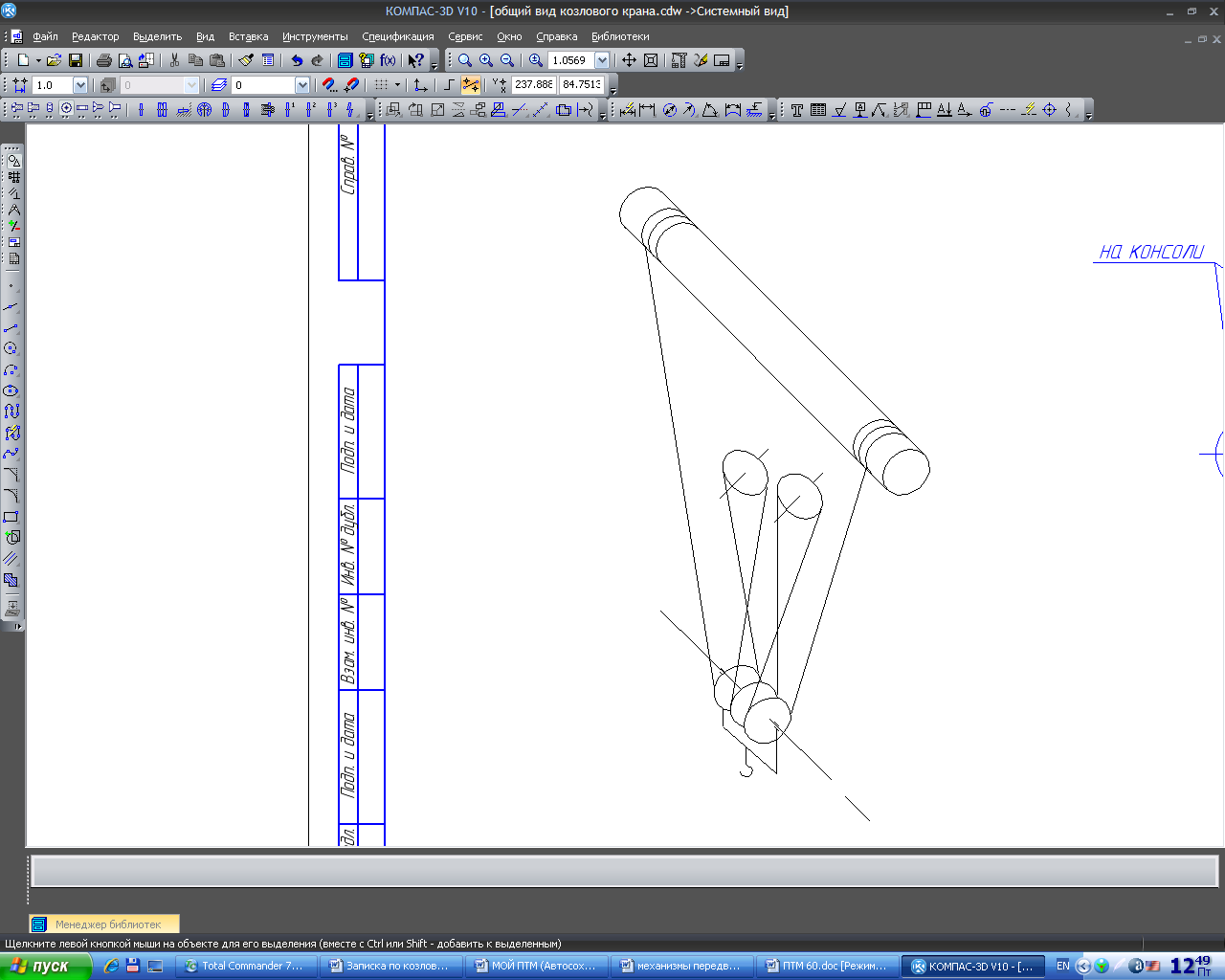Click the Zoom in magnifier icon
The image size is (1225, 980).
click(x=486, y=60)
